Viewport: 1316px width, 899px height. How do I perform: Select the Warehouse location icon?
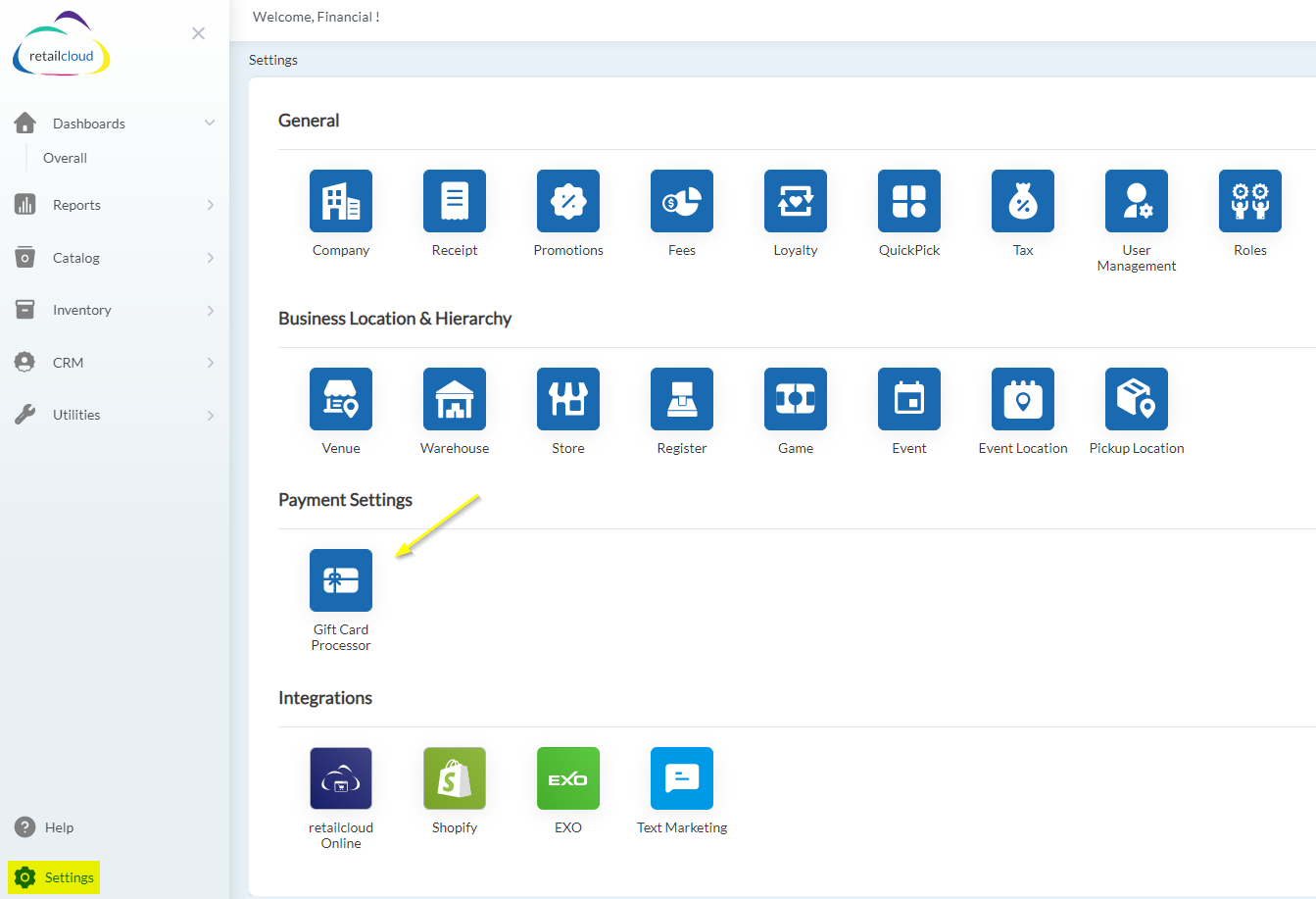pos(455,399)
